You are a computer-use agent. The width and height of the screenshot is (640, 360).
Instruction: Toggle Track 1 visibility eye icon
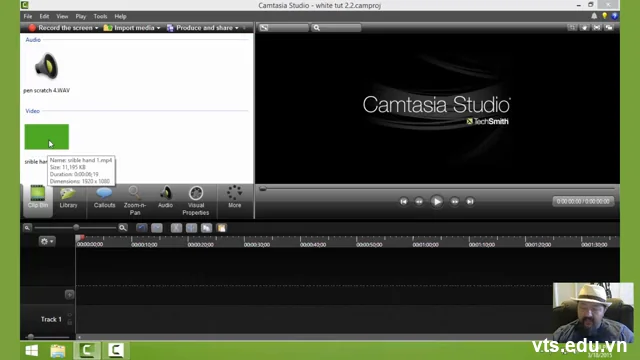pos(69,315)
